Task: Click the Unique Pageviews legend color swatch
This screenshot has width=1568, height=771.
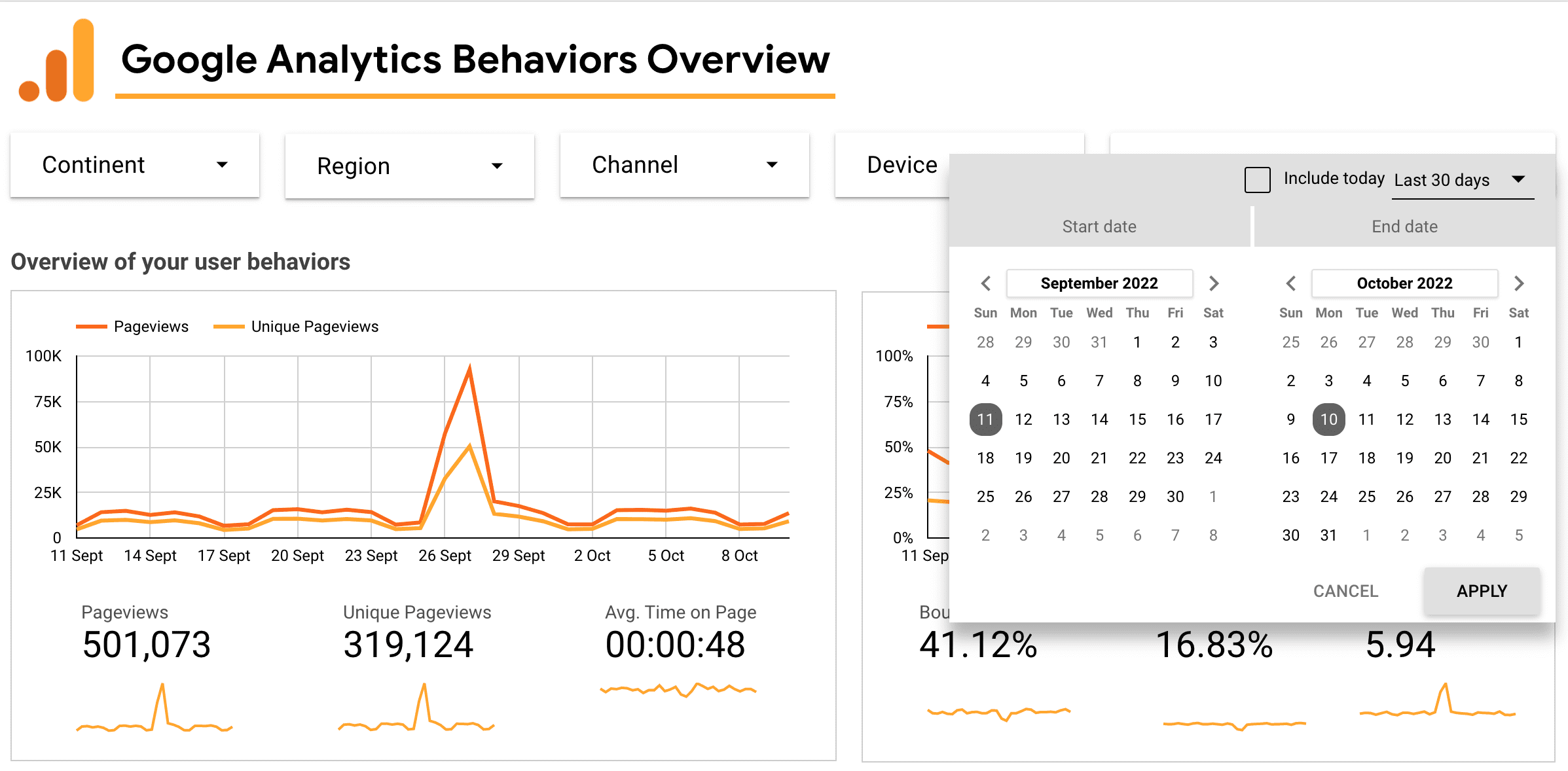Action: tap(229, 327)
